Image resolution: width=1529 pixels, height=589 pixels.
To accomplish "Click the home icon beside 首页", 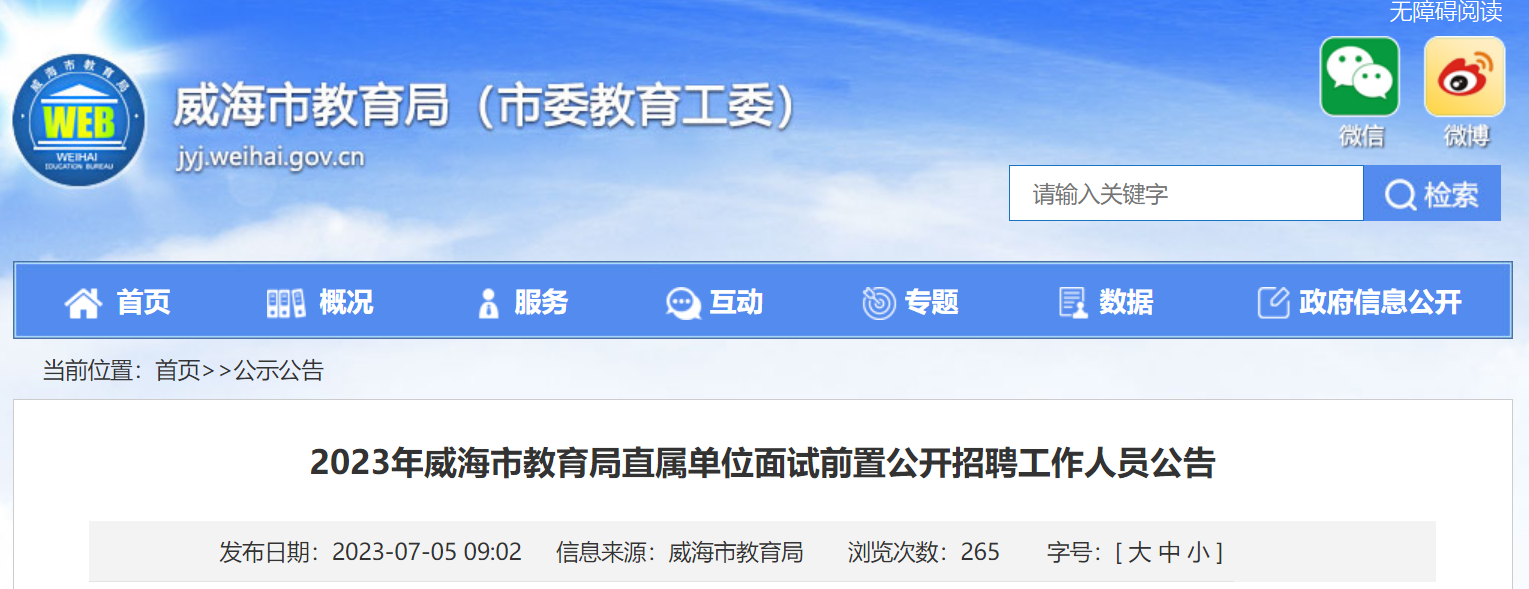I will pos(83,302).
